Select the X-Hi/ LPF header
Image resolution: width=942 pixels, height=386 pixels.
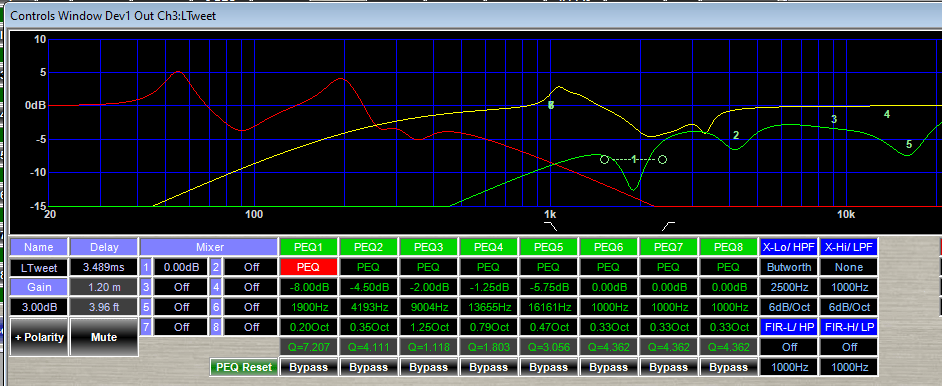coord(848,247)
